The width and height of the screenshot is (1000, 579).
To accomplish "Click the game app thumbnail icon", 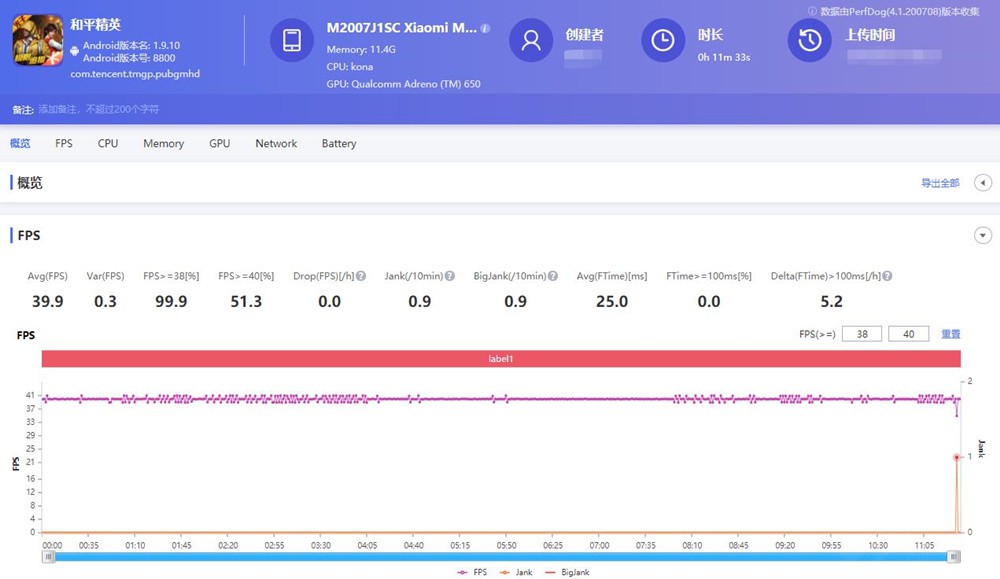I will (38, 40).
